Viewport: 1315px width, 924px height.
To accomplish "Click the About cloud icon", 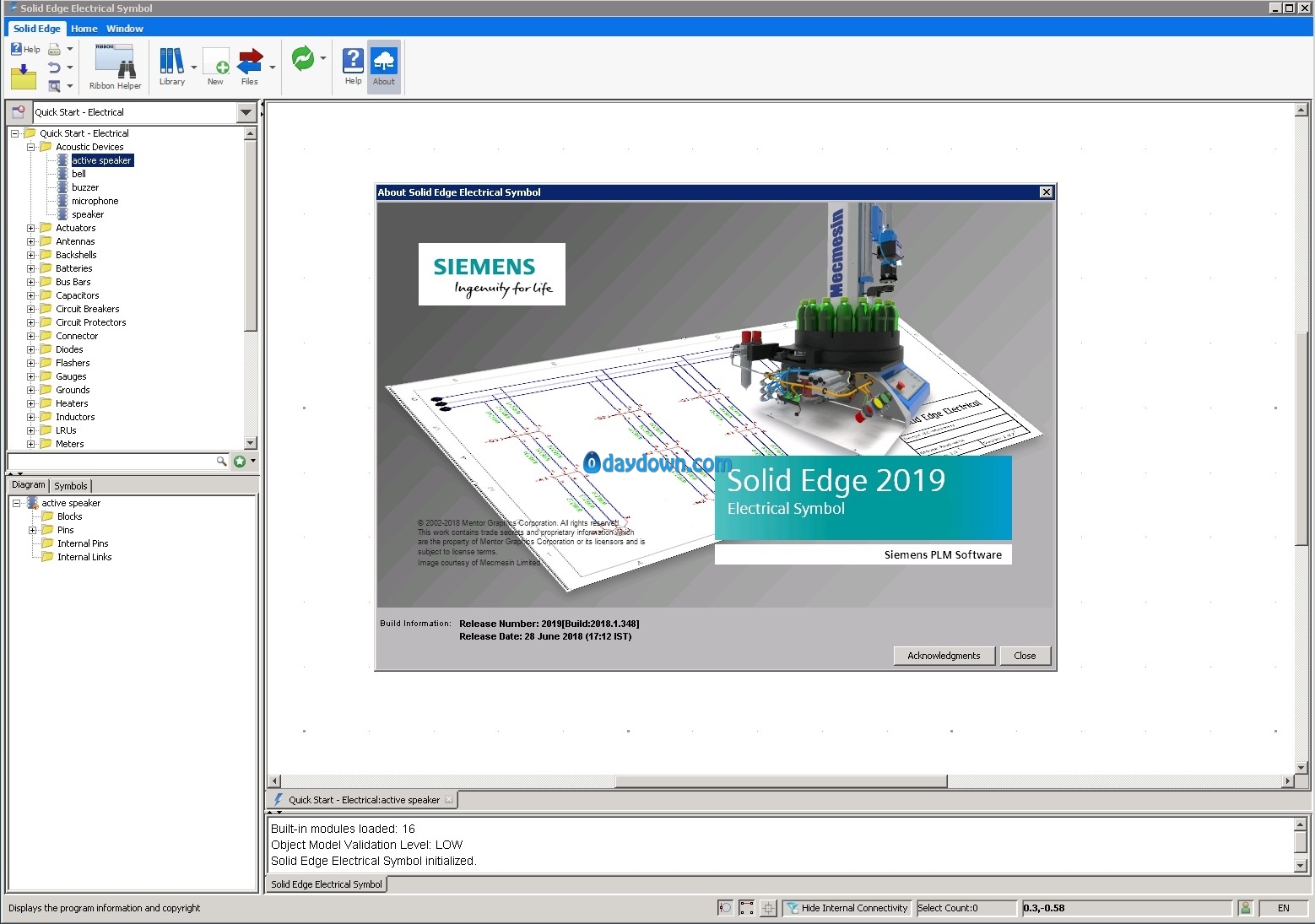I will coord(384,67).
